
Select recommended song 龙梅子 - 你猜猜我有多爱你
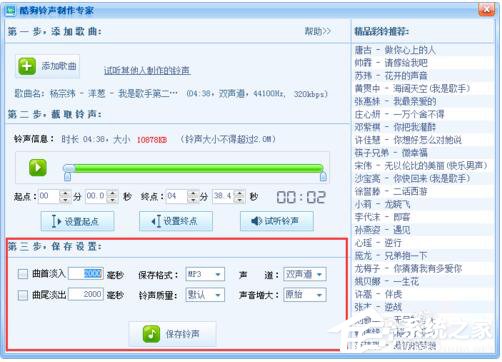pyautogui.click(x=408, y=268)
